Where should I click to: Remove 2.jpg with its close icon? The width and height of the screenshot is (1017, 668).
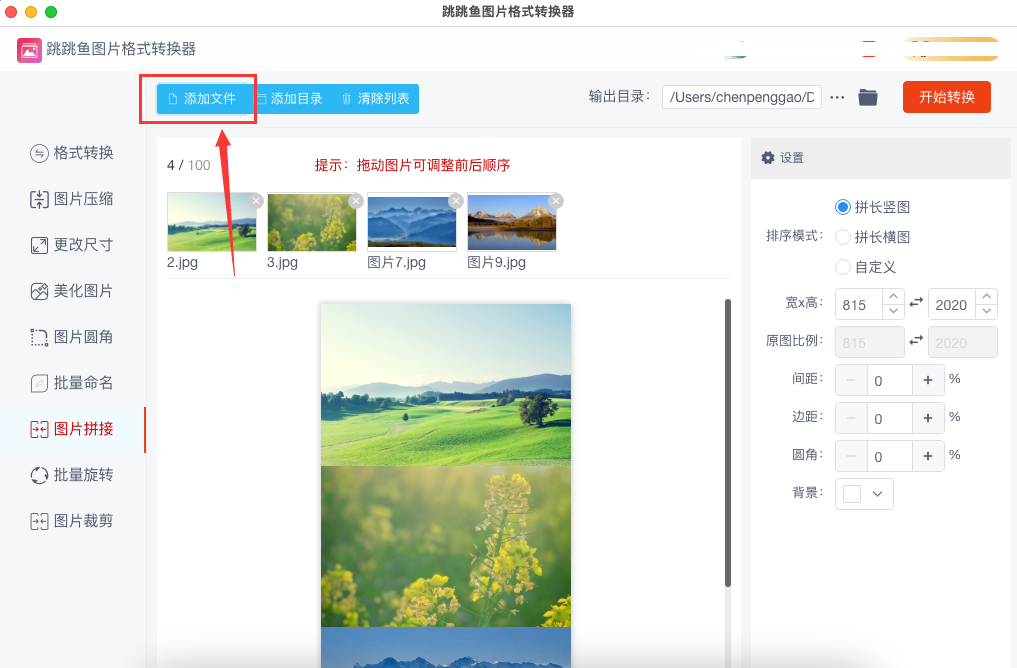pyautogui.click(x=256, y=201)
